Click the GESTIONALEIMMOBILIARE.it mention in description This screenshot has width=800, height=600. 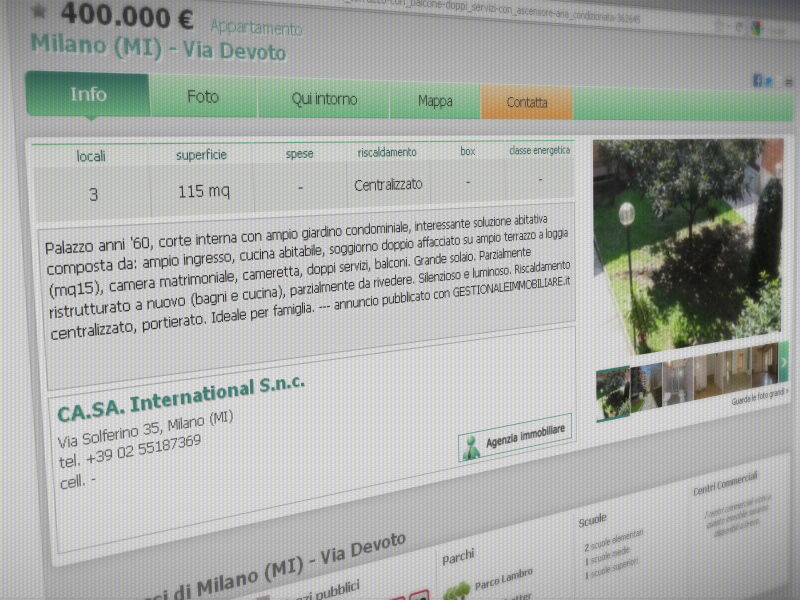click(x=511, y=287)
